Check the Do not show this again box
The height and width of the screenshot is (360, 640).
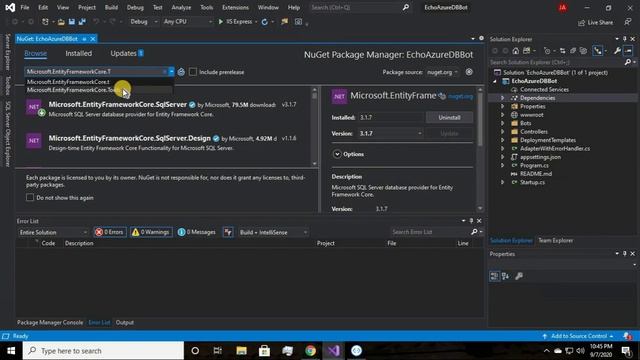[x=30, y=198]
